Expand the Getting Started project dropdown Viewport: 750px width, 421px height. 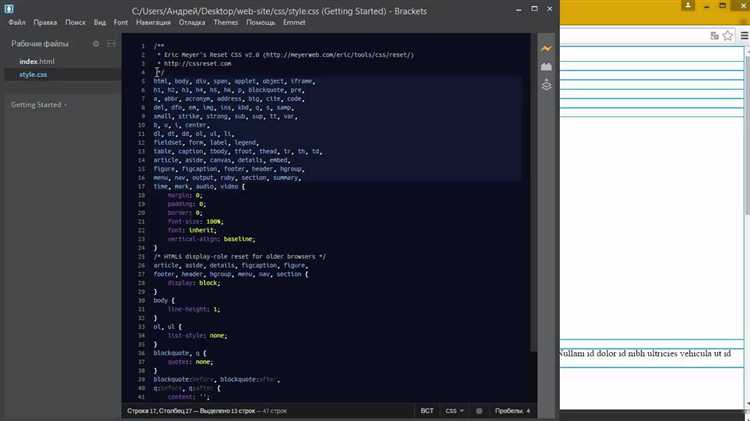pos(38,104)
